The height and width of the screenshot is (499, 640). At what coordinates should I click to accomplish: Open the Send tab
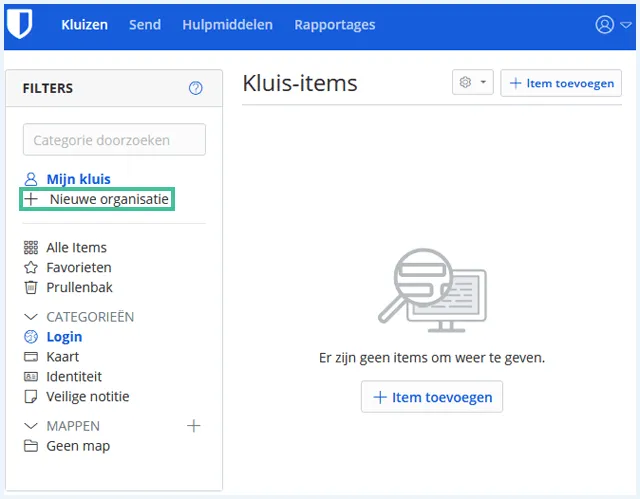point(145,25)
